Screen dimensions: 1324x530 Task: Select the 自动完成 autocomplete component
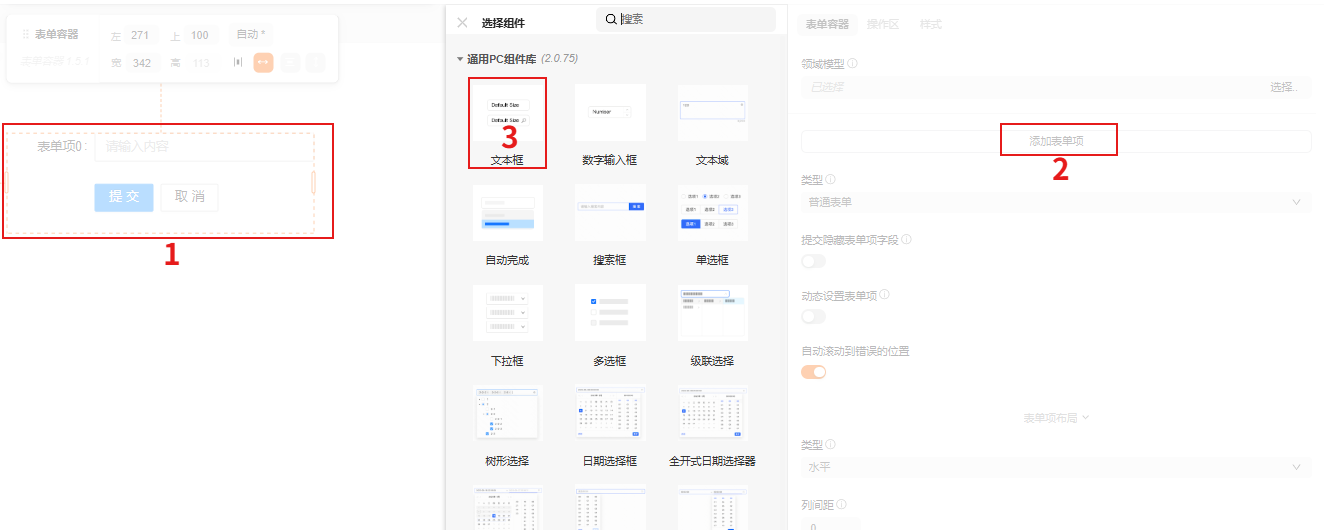coord(507,225)
